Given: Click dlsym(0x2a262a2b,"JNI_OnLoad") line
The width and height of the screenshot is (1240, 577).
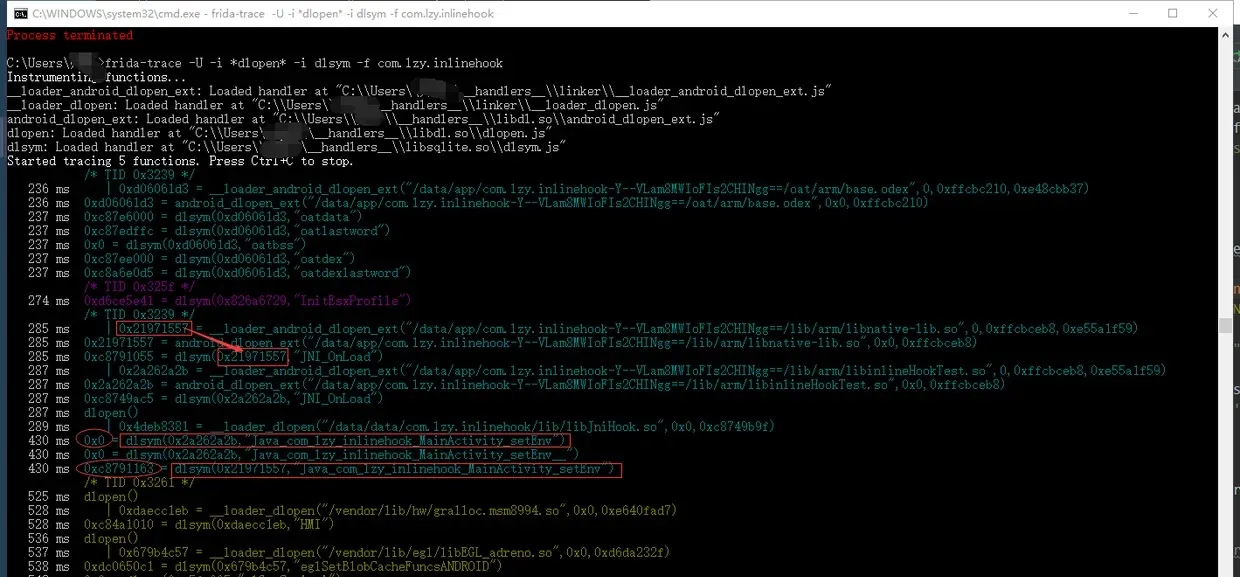Looking at the screenshot, I should (232, 398).
